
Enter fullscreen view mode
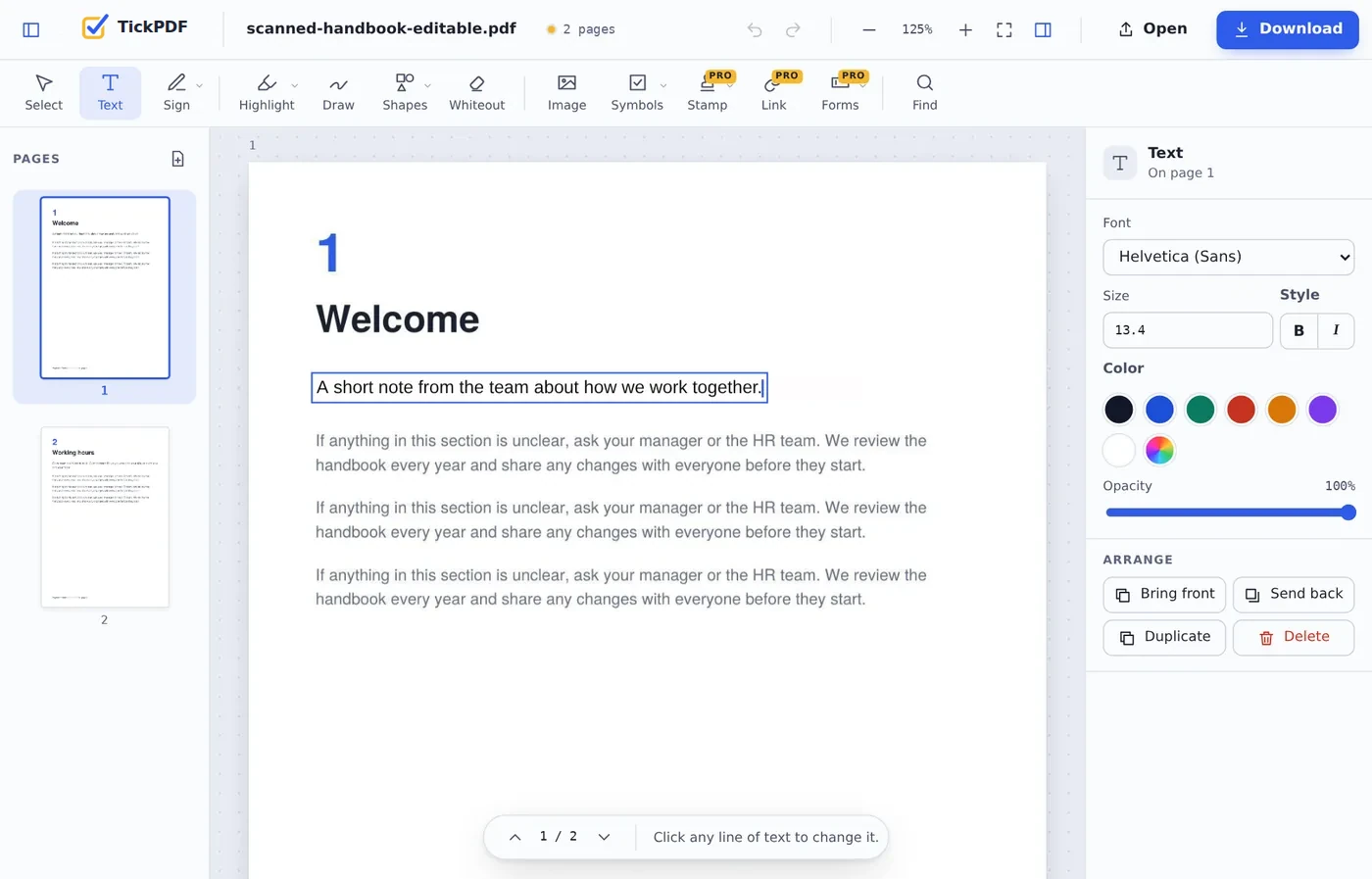[1004, 29]
